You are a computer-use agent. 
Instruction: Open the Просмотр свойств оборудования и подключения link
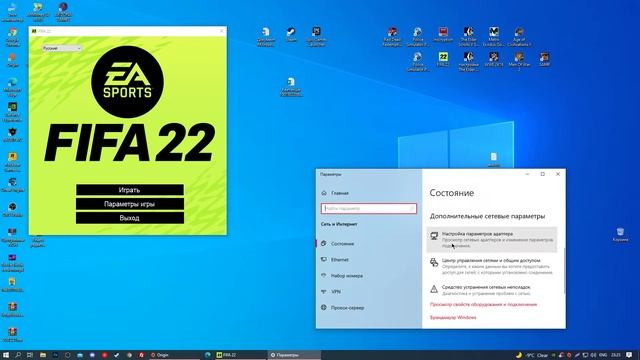point(483,304)
